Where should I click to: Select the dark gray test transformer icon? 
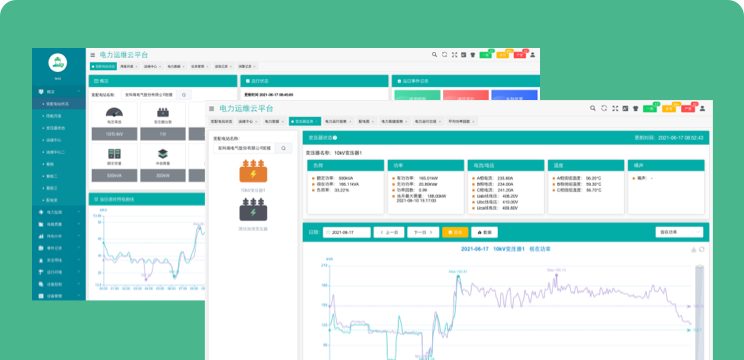(253, 209)
